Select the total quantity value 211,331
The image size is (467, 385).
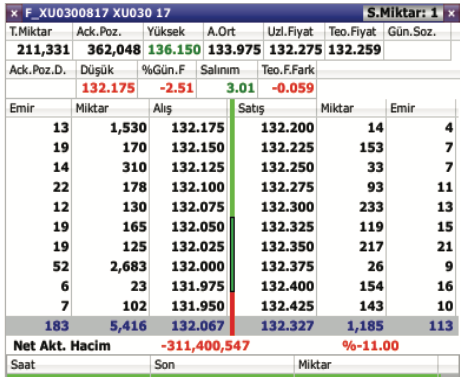pyautogui.click(x=43, y=50)
